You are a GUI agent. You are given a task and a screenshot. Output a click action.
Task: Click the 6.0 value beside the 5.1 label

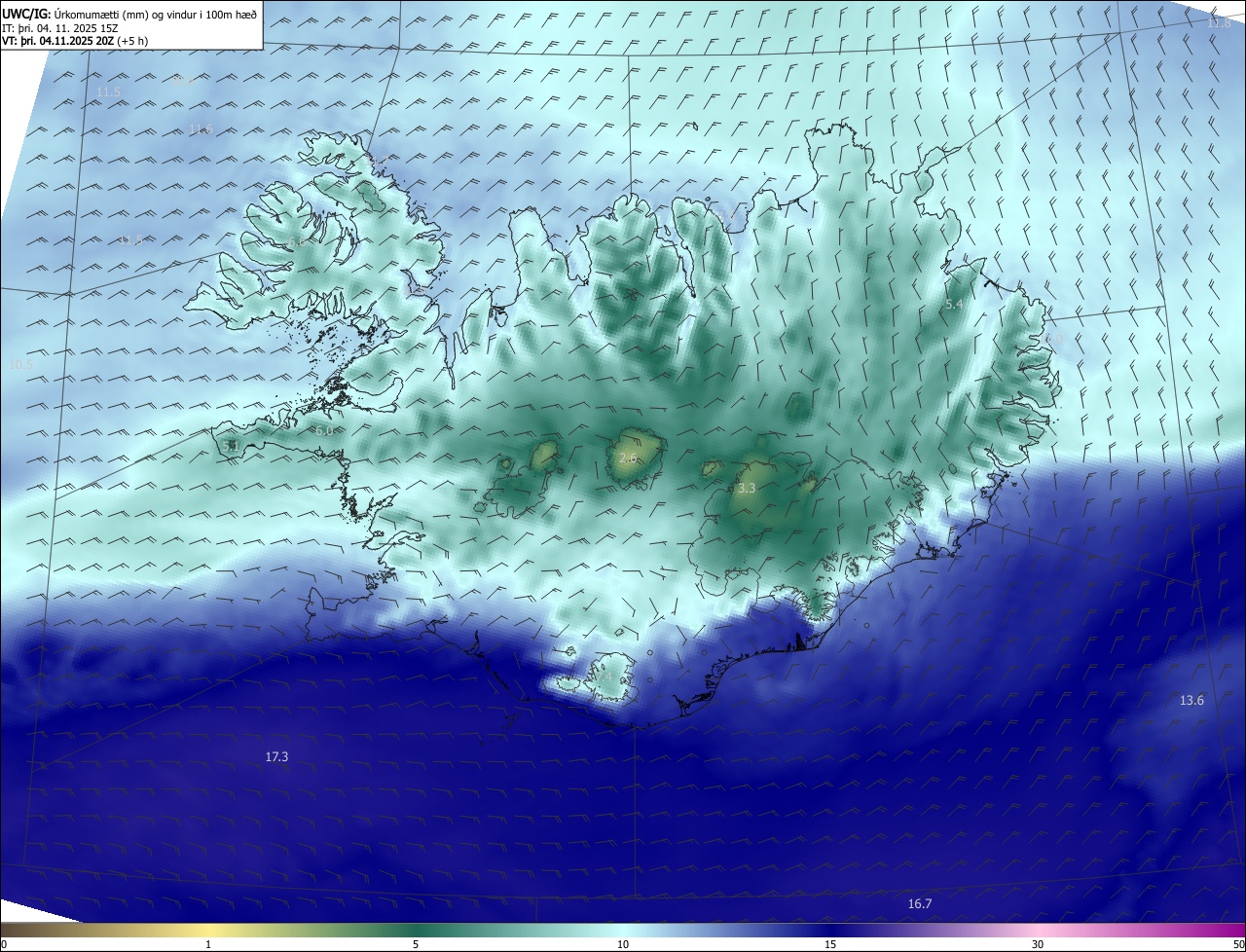[324, 430]
